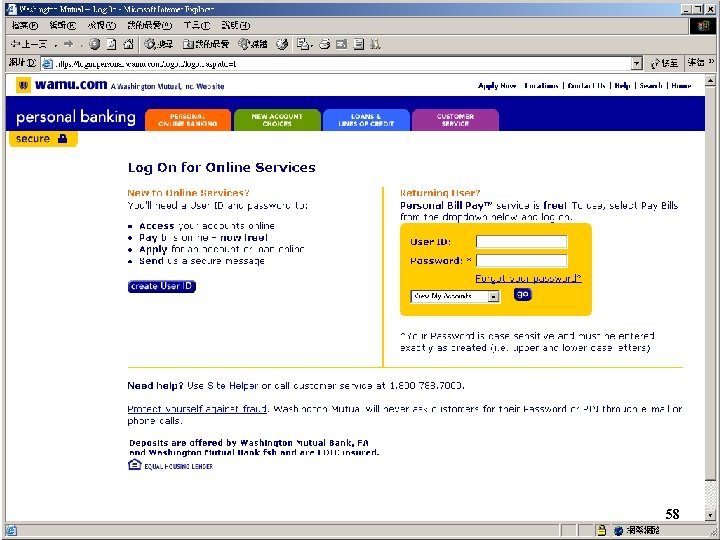Viewport: 720px width, 540px height.
Task: Select the Personal Online Banking tab
Action: pos(188,120)
